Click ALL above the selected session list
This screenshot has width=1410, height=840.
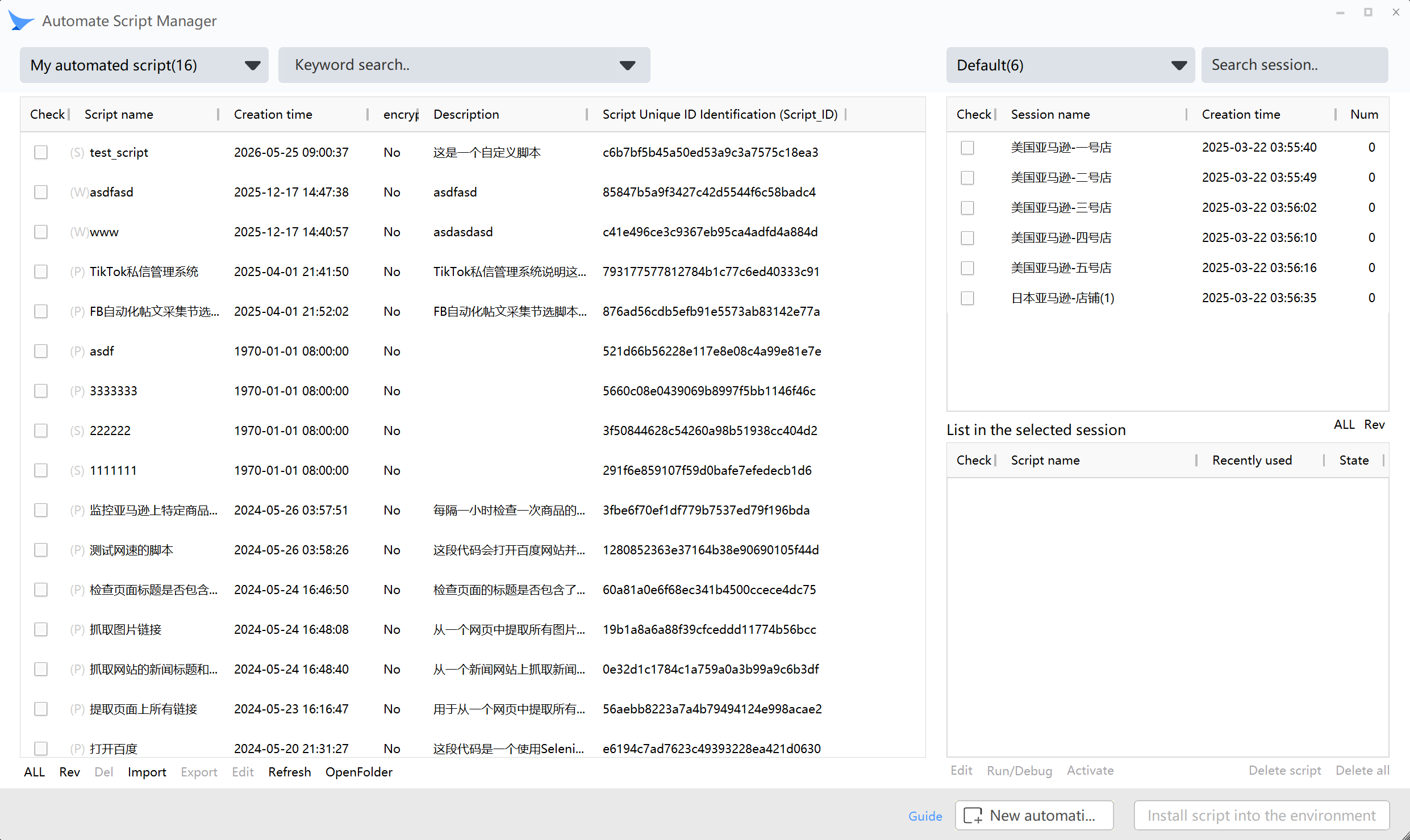[x=1344, y=424]
